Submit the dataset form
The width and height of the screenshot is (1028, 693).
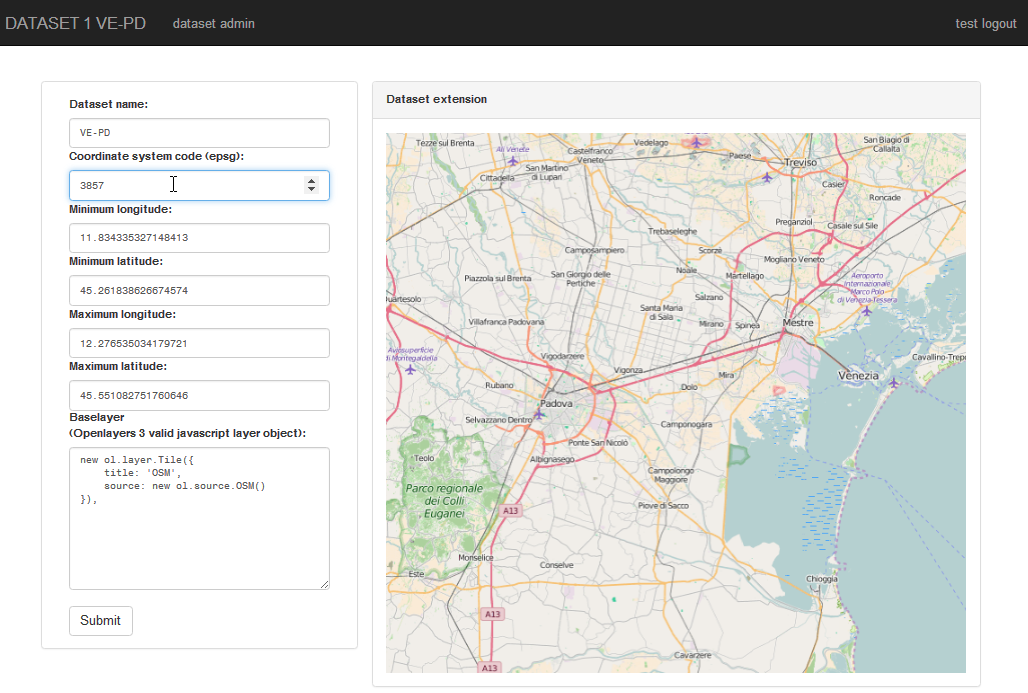pyautogui.click(x=100, y=621)
